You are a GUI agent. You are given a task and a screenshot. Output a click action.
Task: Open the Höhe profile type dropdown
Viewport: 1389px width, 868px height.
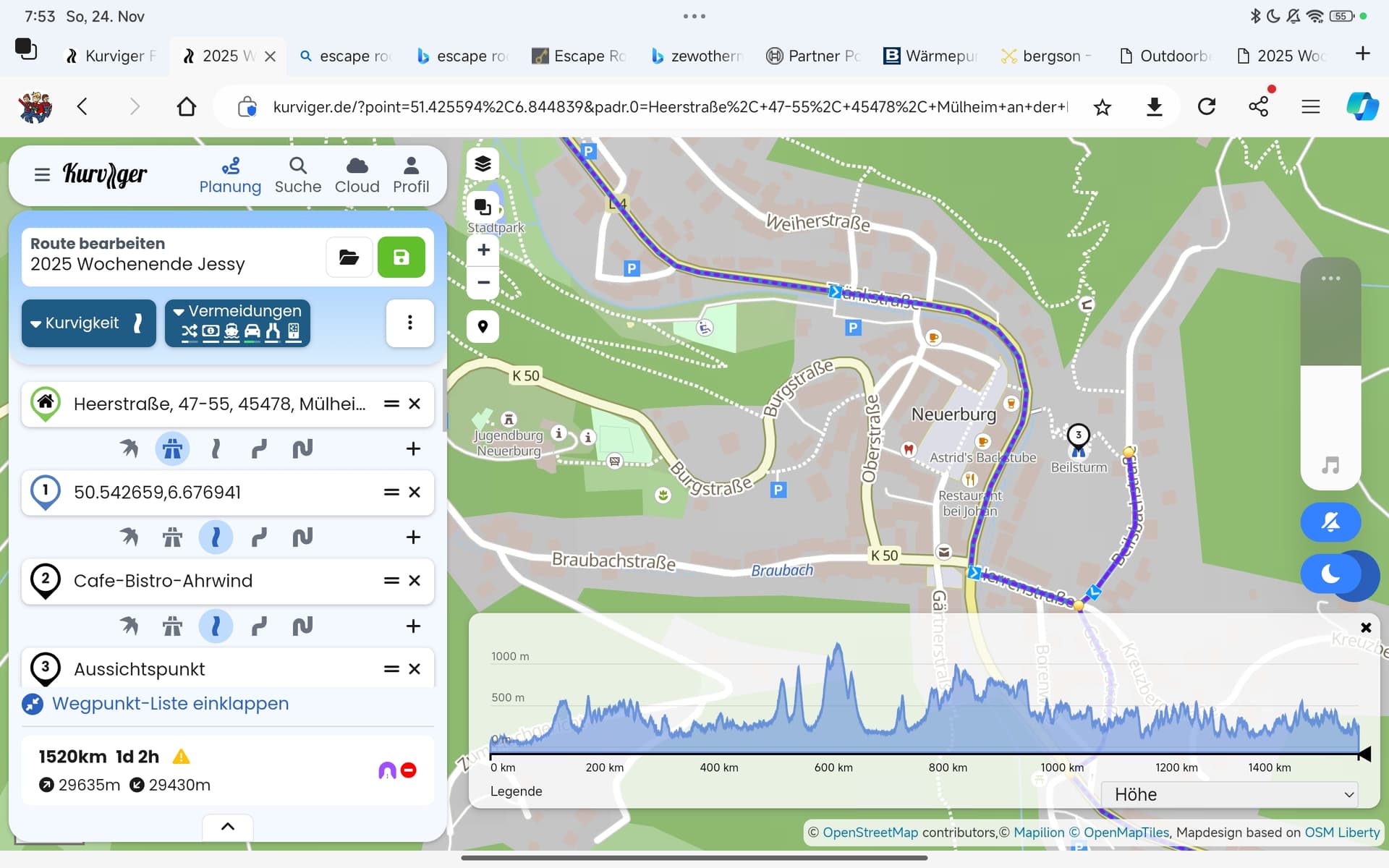coord(1229,794)
